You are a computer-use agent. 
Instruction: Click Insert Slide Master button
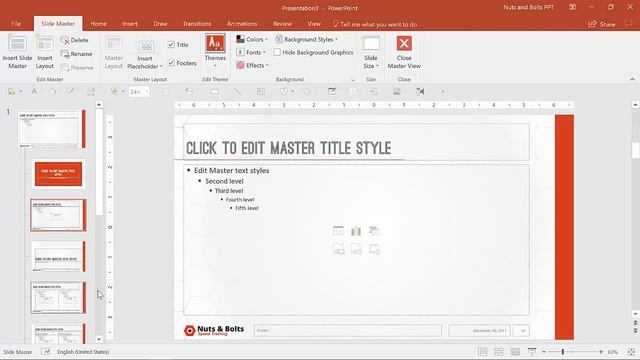(17, 52)
